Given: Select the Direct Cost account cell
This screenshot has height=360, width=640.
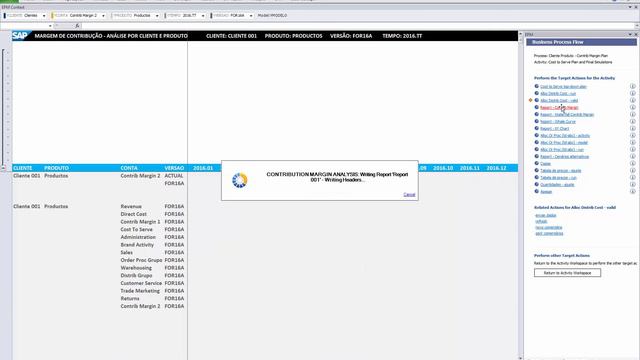Looking at the screenshot, I should click(133, 214).
